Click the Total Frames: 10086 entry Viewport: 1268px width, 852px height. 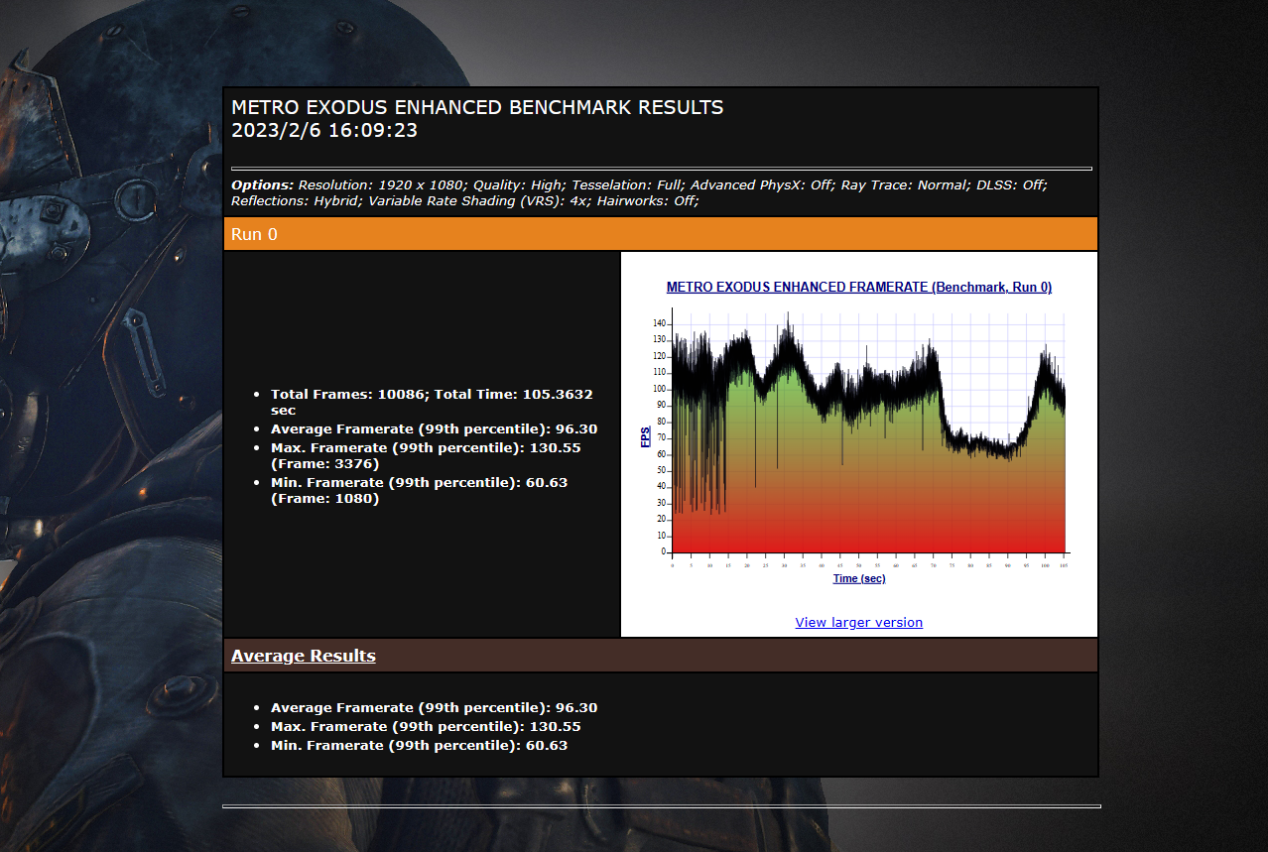point(432,402)
